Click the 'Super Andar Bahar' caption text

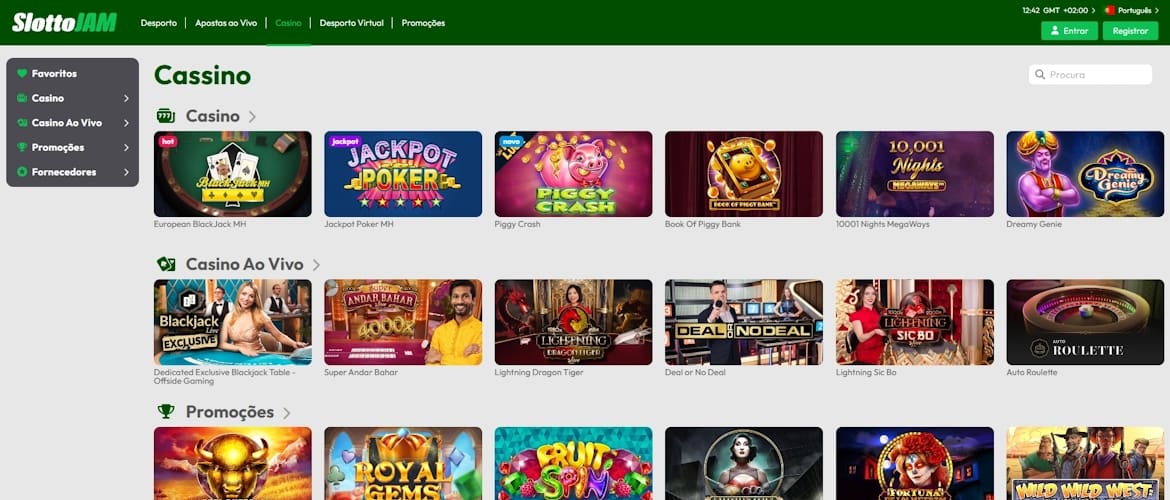click(x=361, y=372)
